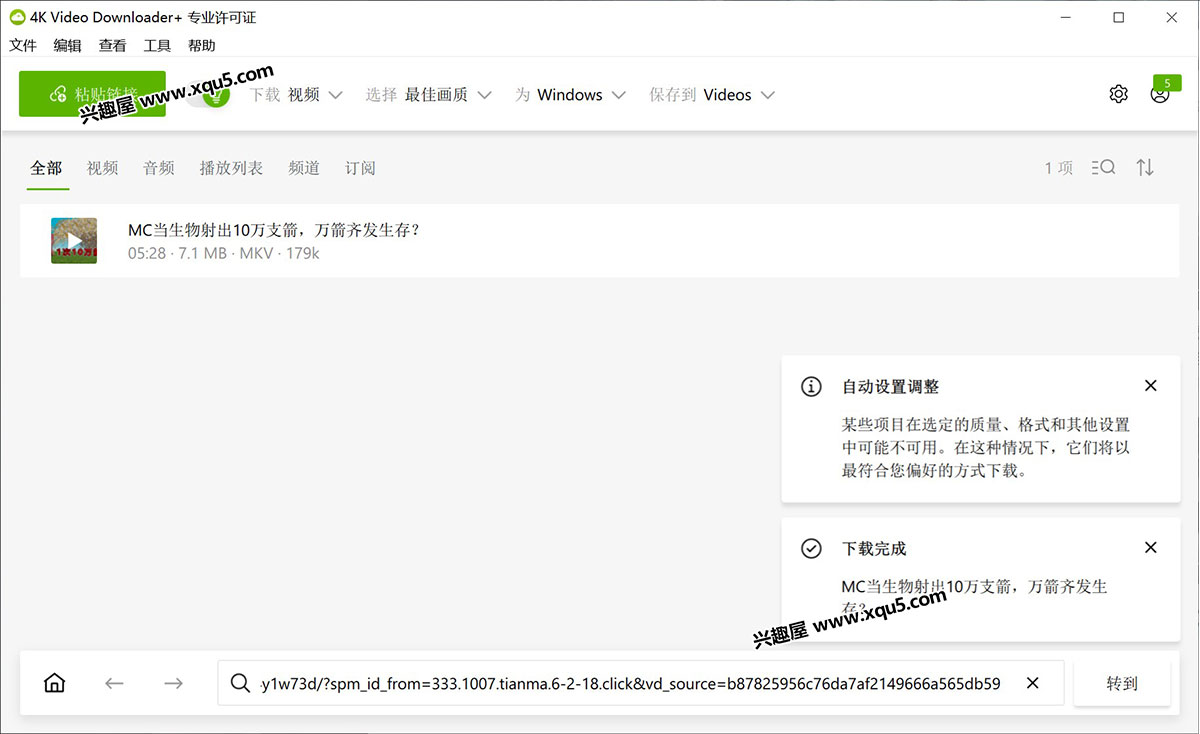
Task: Click the 4K Video Downloader title icon
Action: (x=17, y=17)
